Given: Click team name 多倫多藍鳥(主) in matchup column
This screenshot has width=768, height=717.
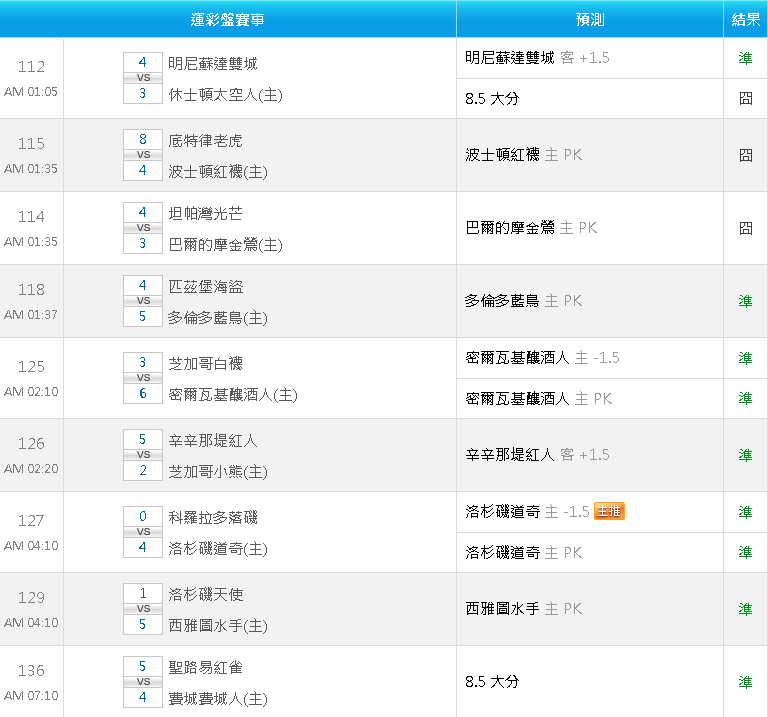Looking at the screenshot, I should [218, 317].
